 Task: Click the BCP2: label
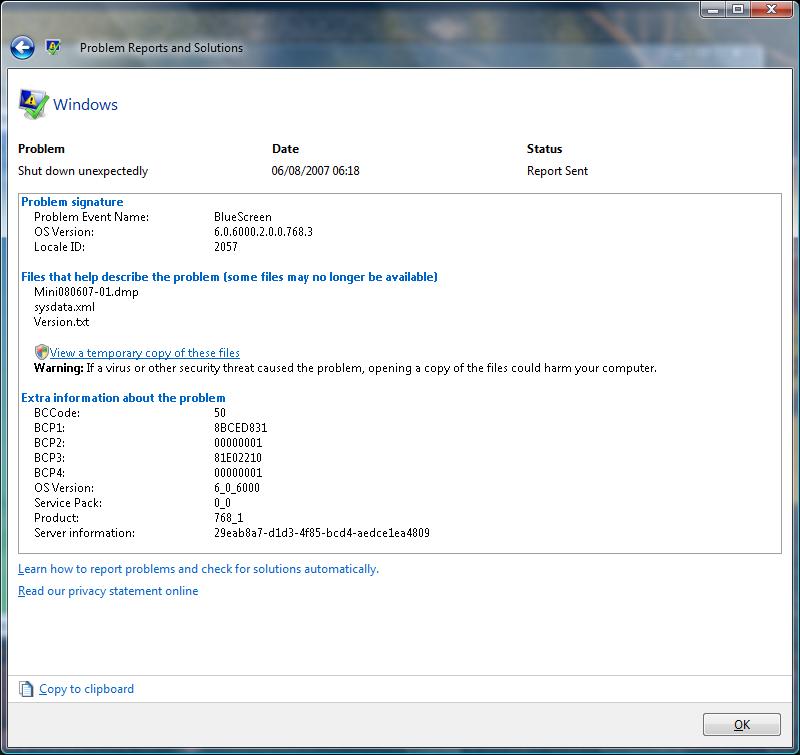point(49,443)
